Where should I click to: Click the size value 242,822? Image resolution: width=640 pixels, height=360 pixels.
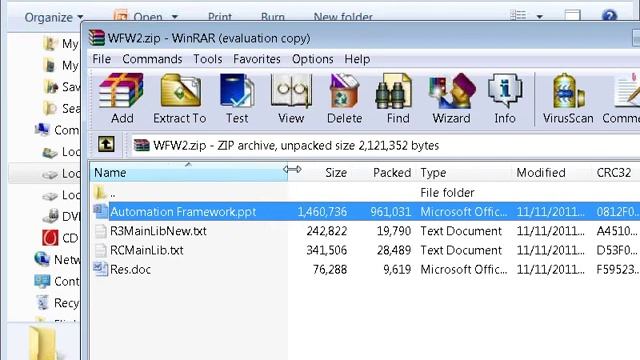[327, 231]
